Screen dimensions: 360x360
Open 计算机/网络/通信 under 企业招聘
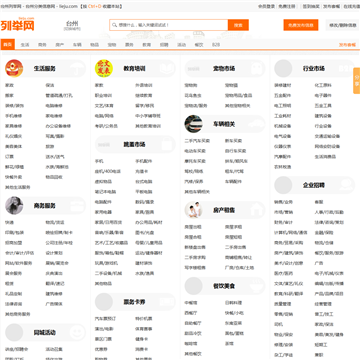(x=291, y=233)
